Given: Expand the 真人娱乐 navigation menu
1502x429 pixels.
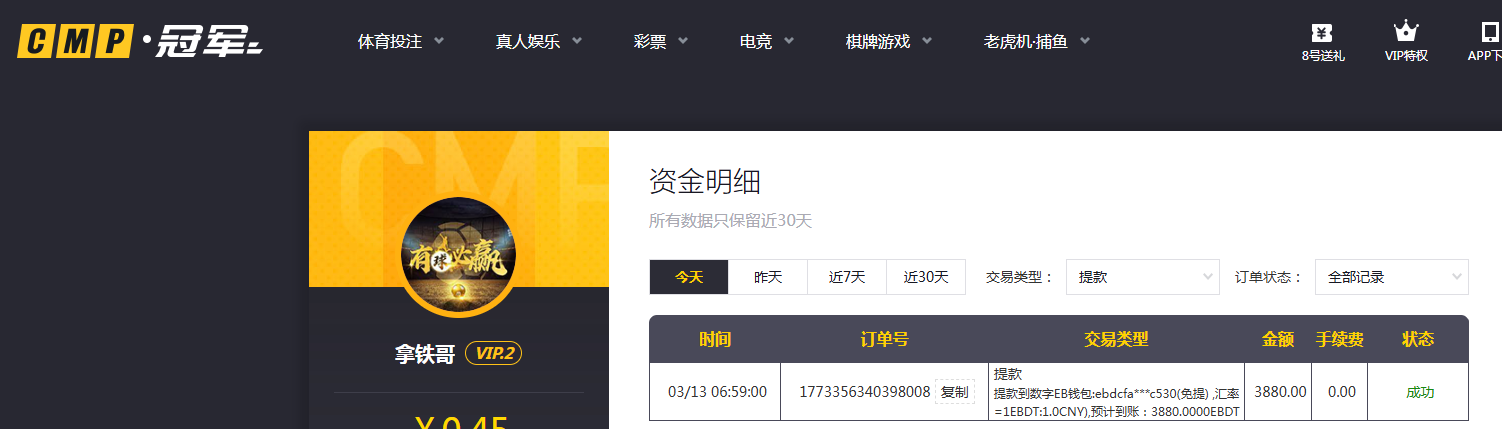Looking at the screenshot, I should tap(538, 42).
